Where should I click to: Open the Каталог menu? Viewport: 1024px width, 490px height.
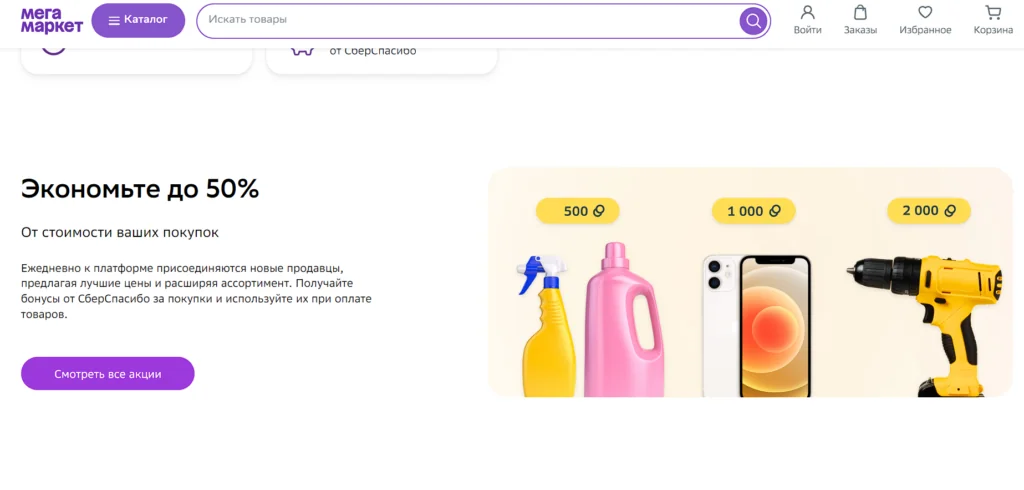coord(138,20)
